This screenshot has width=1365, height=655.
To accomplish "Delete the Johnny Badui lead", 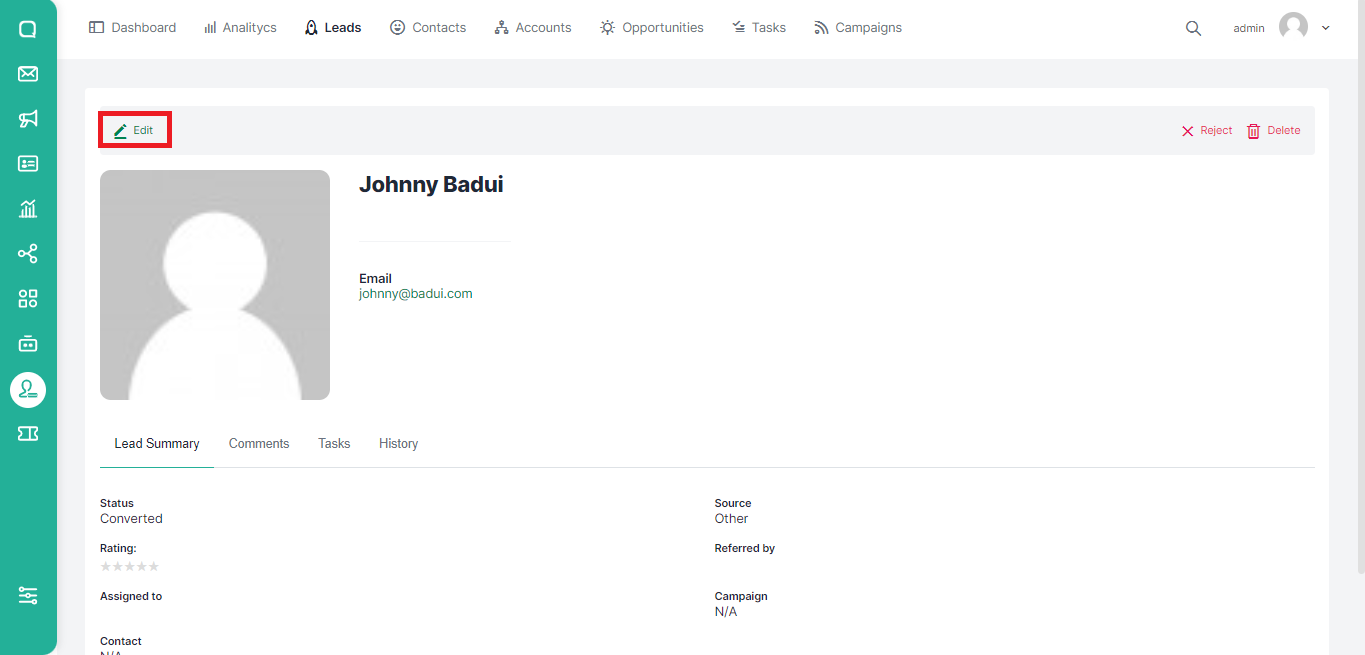I will point(1274,131).
